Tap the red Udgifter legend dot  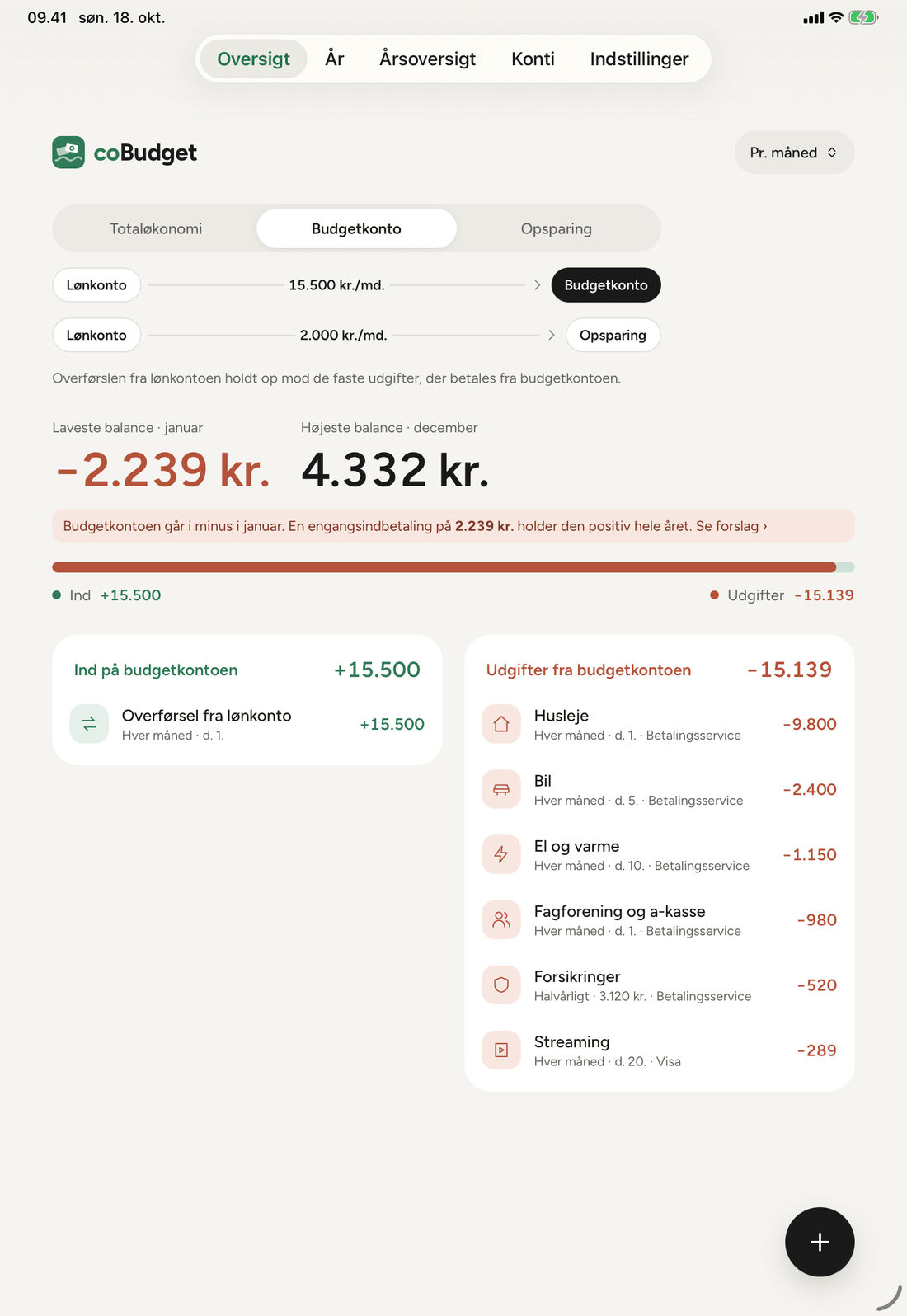click(x=715, y=595)
